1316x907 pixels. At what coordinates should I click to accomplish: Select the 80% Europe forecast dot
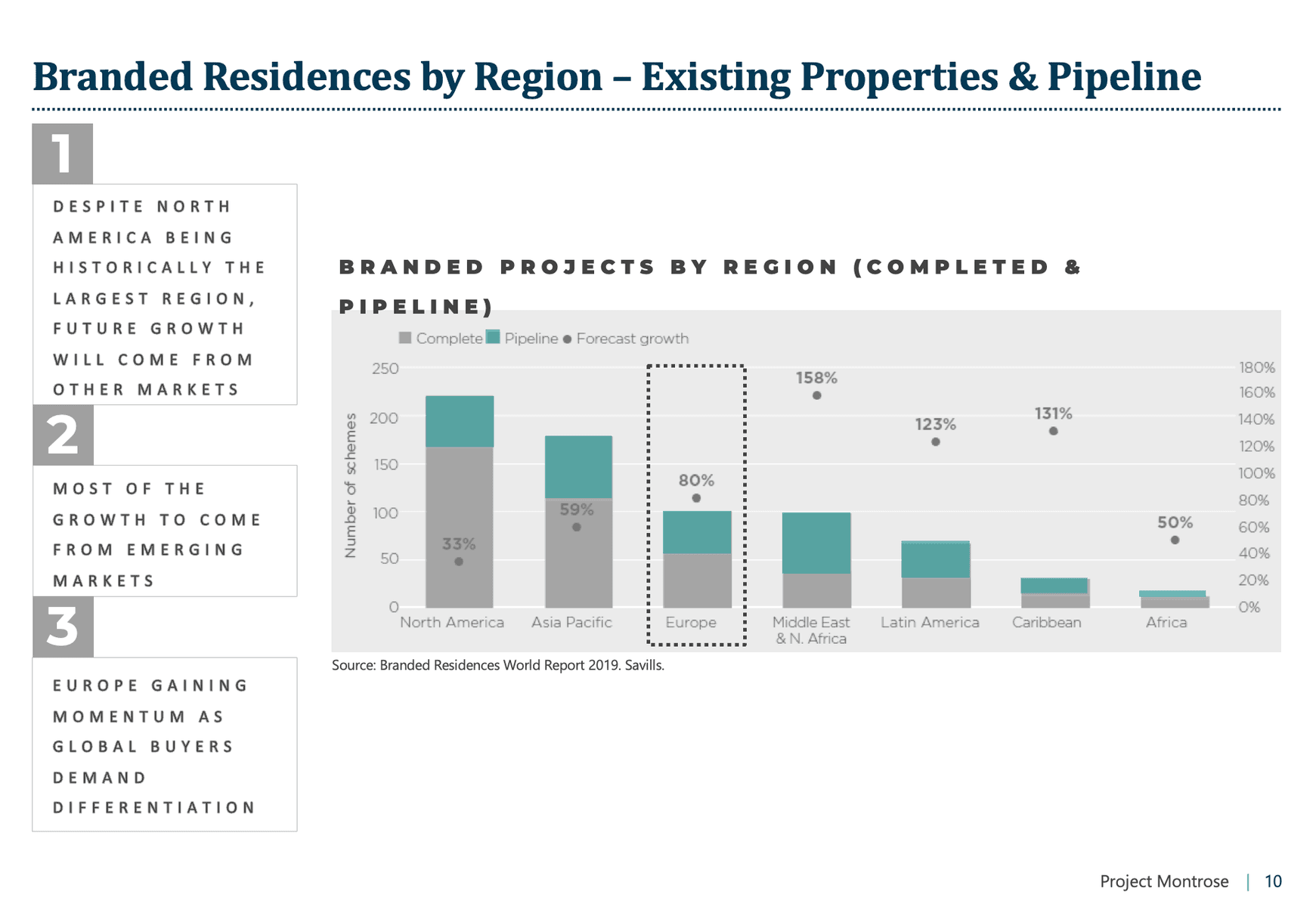(696, 498)
